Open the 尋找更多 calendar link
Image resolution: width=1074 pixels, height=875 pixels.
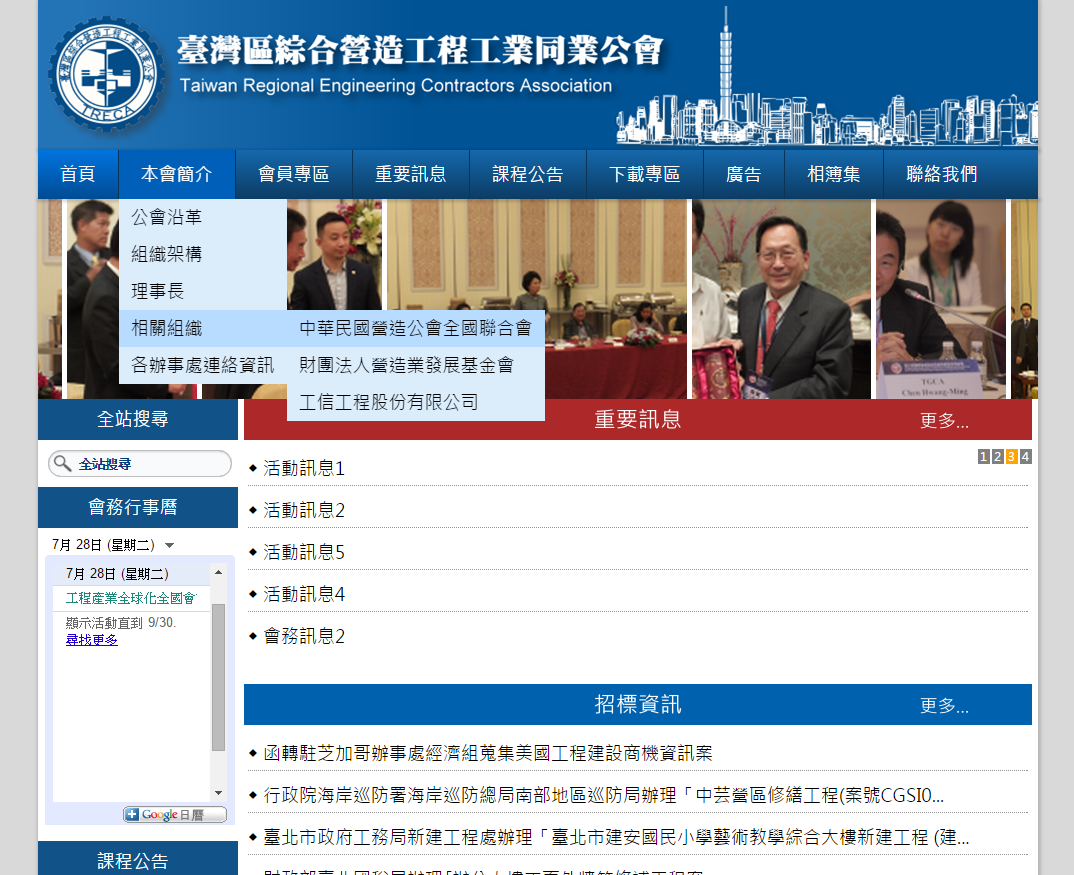click(92, 640)
